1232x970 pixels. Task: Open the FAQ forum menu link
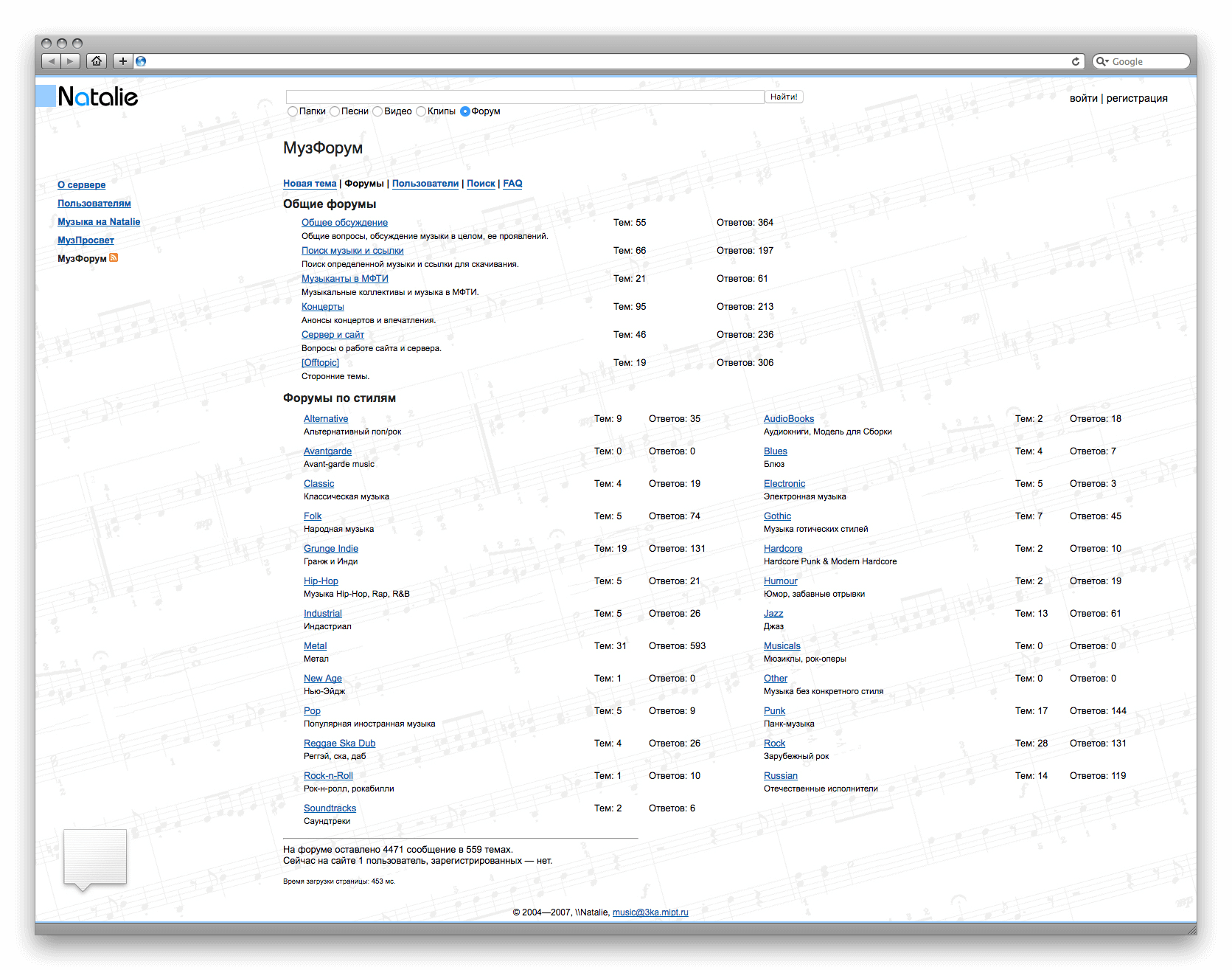512,184
